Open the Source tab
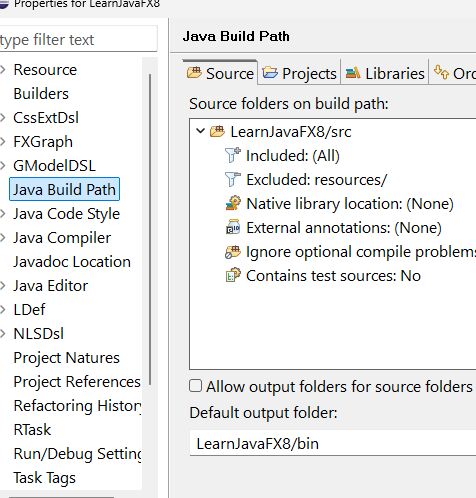This screenshot has width=476, height=498. pyautogui.click(x=220, y=72)
